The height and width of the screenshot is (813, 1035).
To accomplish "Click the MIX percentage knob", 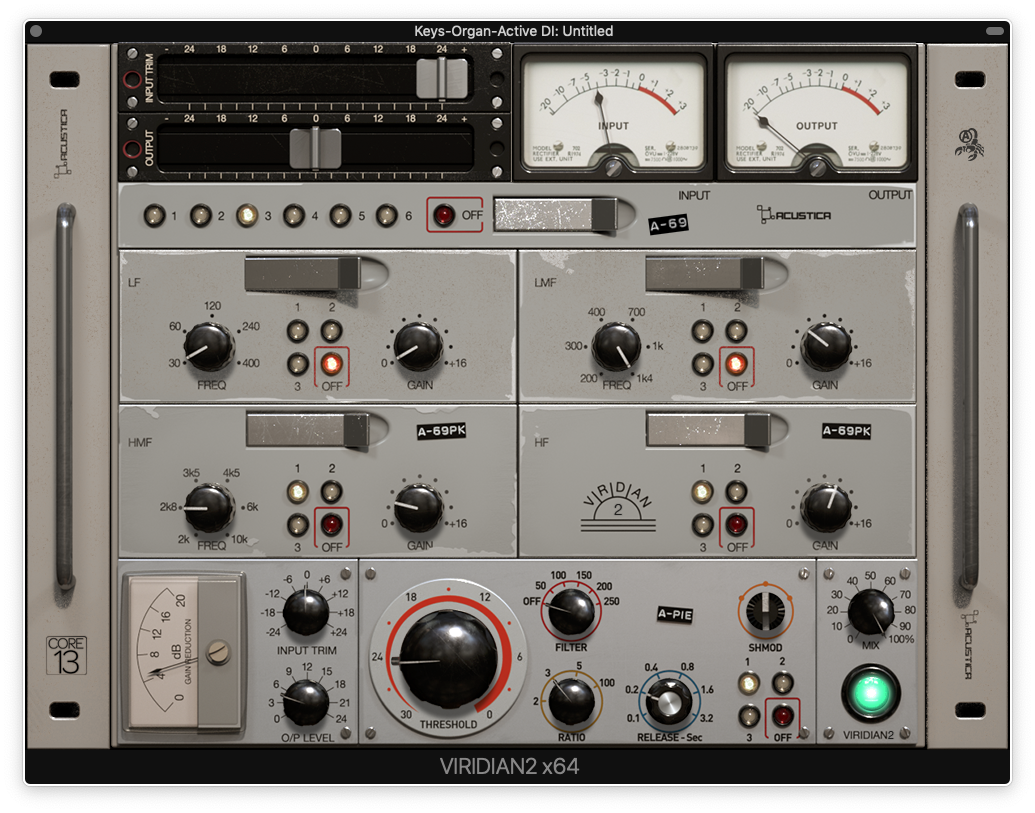I will [x=871, y=612].
